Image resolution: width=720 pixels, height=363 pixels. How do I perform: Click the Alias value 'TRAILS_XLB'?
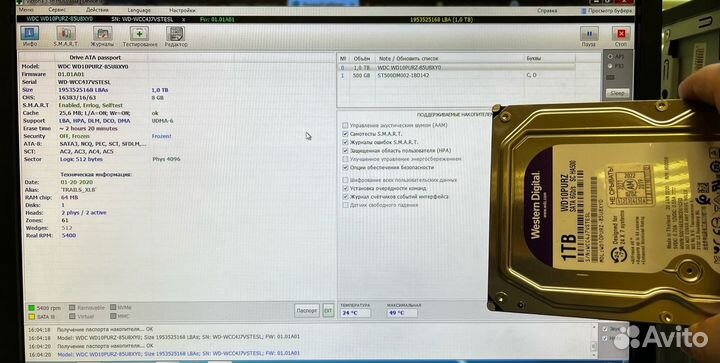[x=79, y=190]
